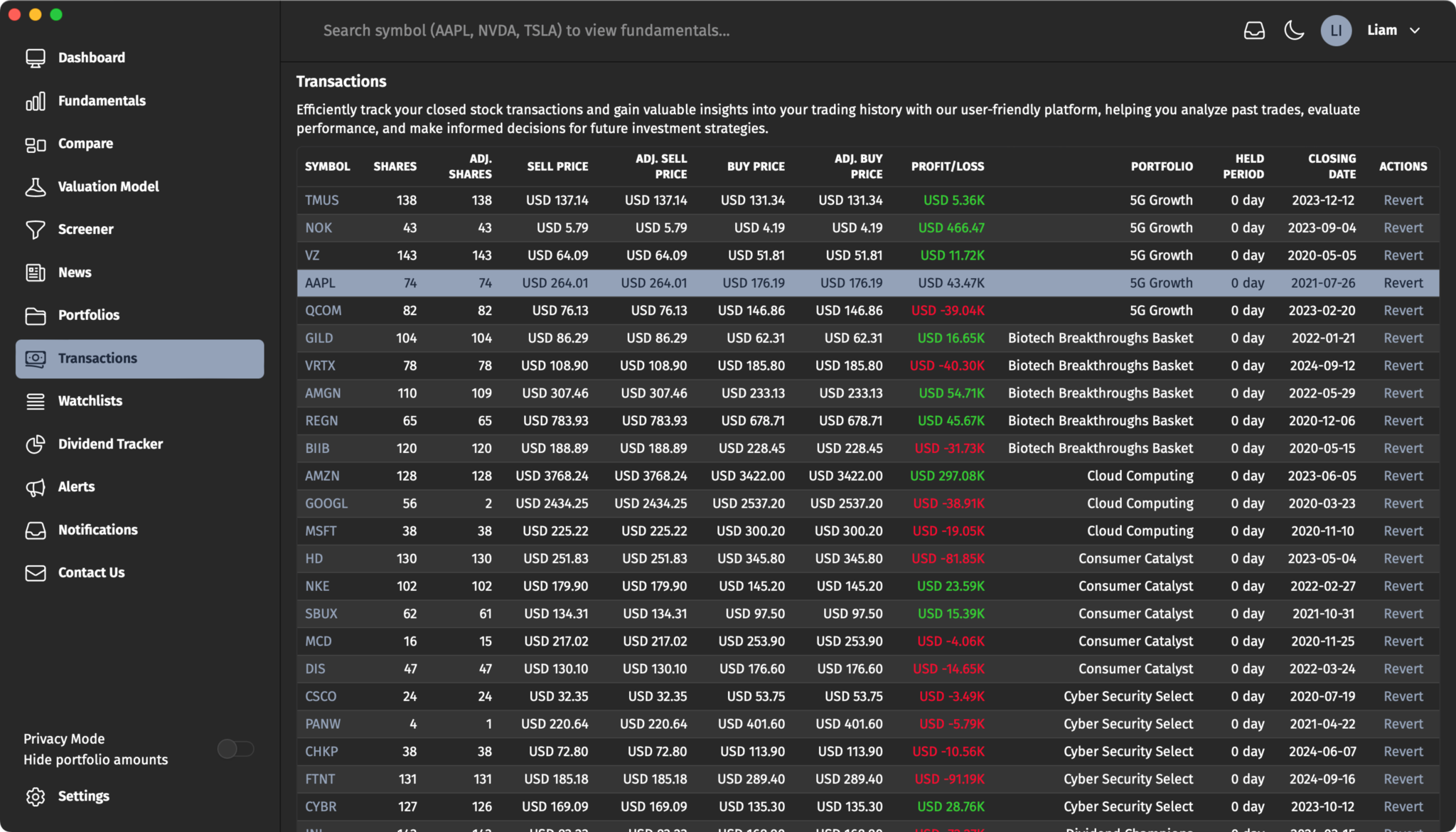Open the NOK symbol link

click(x=318, y=228)
